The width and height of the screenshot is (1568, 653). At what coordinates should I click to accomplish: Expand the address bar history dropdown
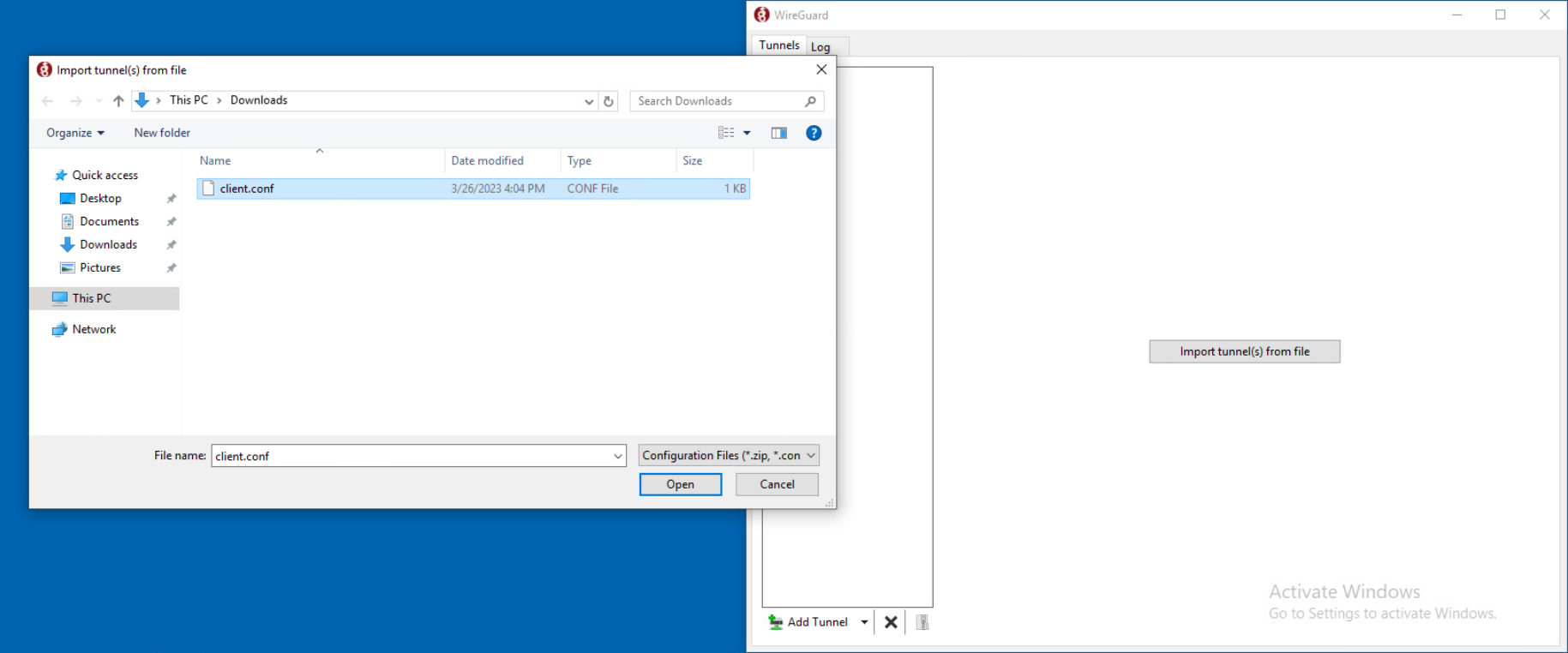pyautogui.click(x=589, y=101)
